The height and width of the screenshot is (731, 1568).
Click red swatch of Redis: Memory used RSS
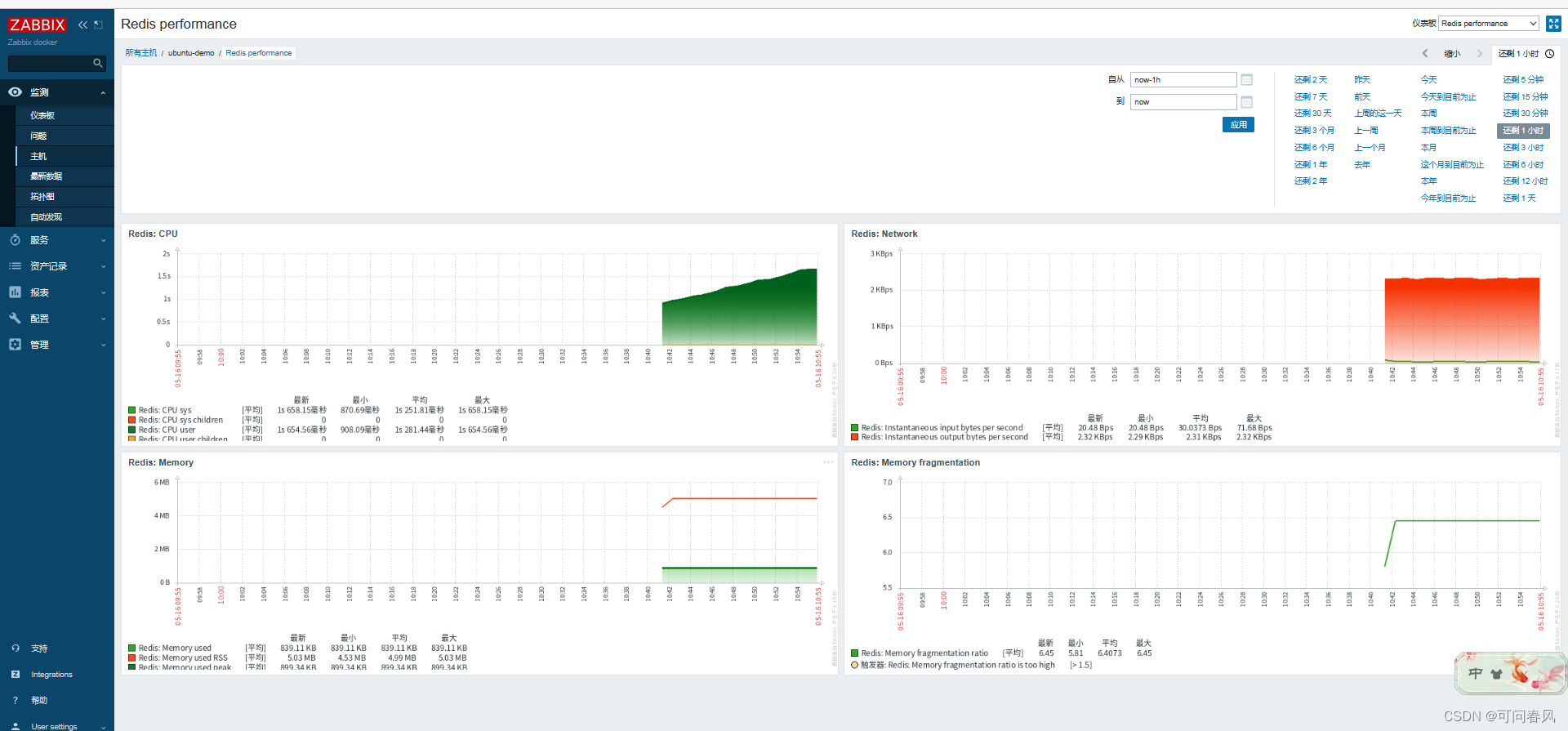[131, 657]
